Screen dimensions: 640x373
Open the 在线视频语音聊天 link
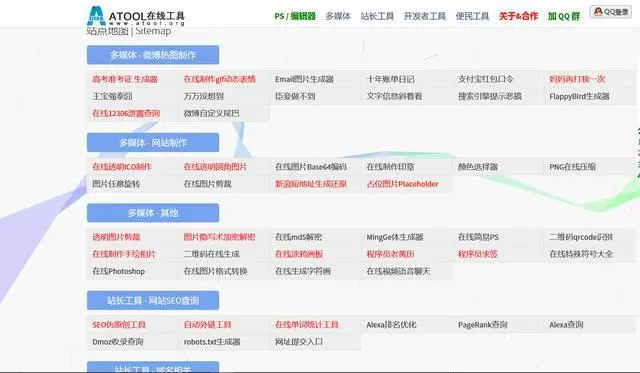click(x=398, y=271)
